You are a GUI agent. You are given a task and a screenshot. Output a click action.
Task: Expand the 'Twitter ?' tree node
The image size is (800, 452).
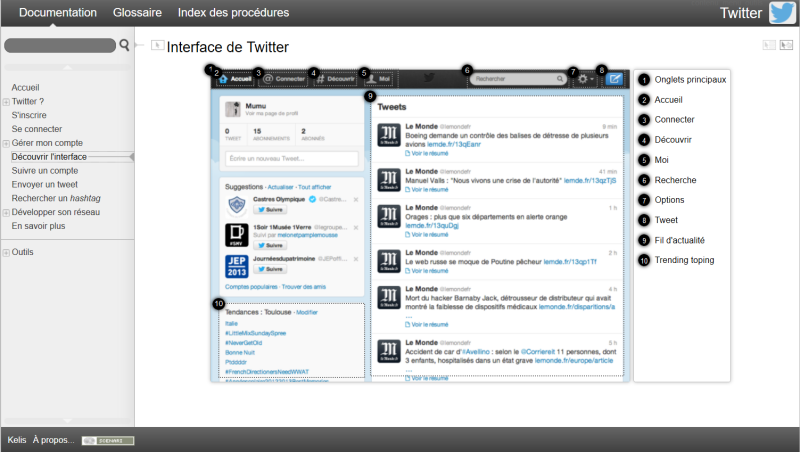[x=6, y=102]
